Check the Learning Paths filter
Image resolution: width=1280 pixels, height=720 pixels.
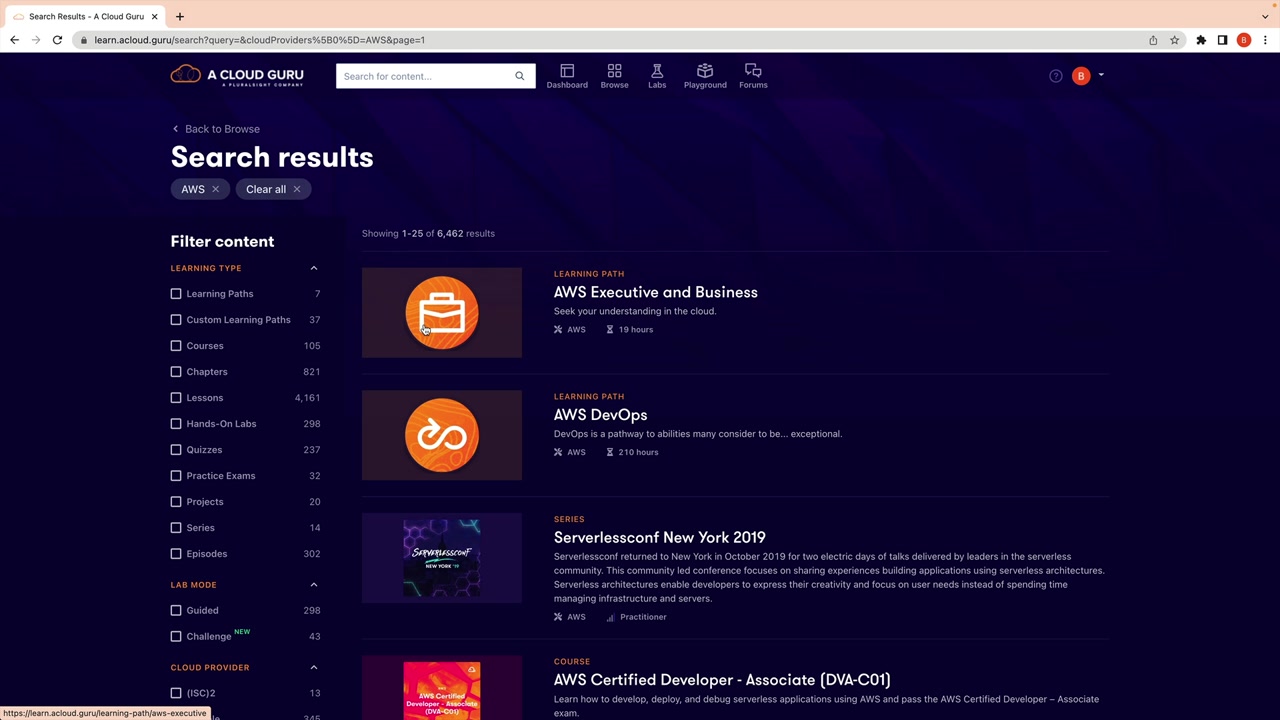176,294
